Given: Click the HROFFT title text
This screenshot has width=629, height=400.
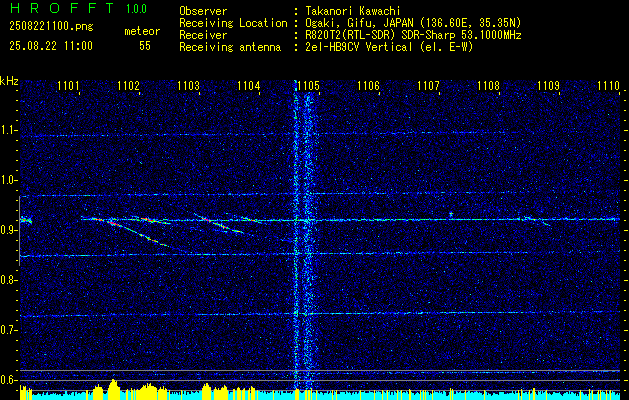Looking at the screenshot, I should pos(62,8).
